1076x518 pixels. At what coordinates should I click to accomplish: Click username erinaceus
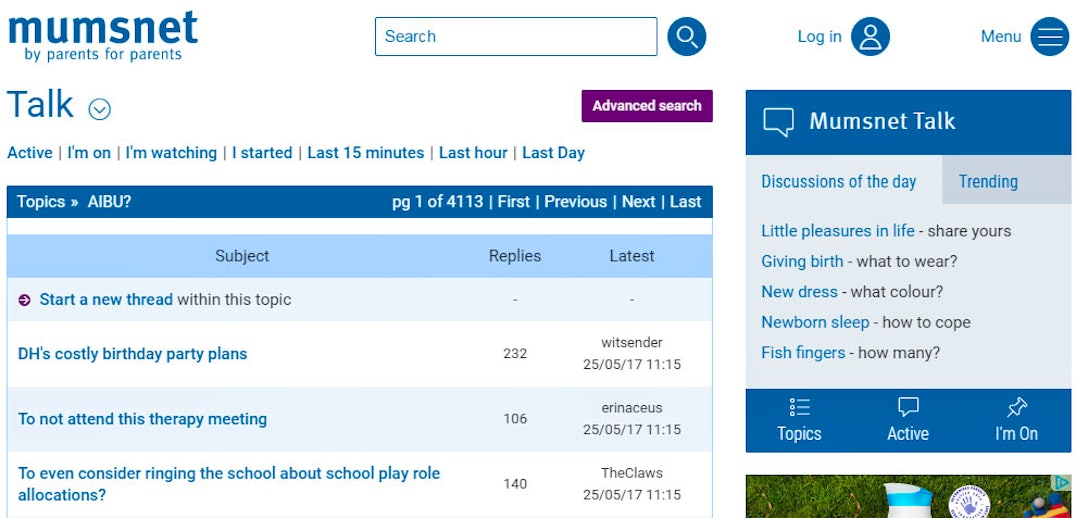[632, 408]
